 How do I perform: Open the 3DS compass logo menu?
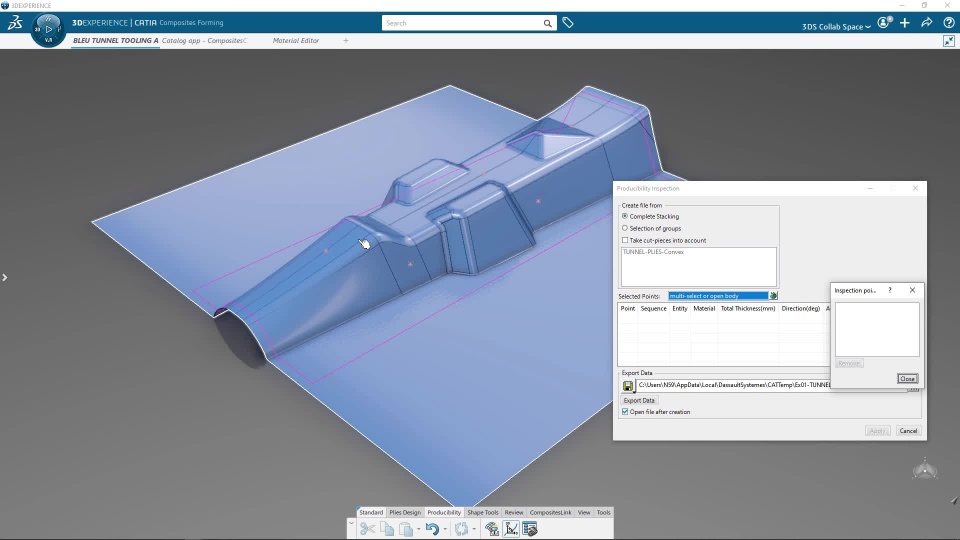pyautogui.click(x=15, y=23)
